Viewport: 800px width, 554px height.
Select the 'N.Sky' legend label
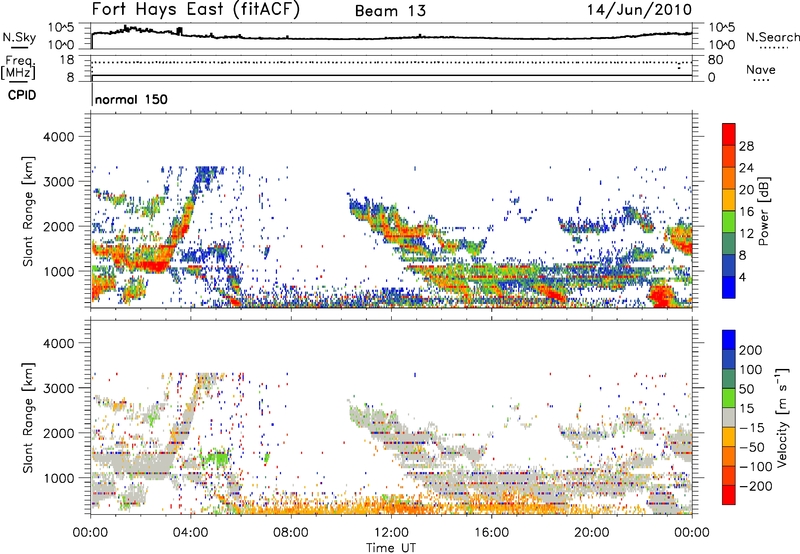tap(19, 37)
